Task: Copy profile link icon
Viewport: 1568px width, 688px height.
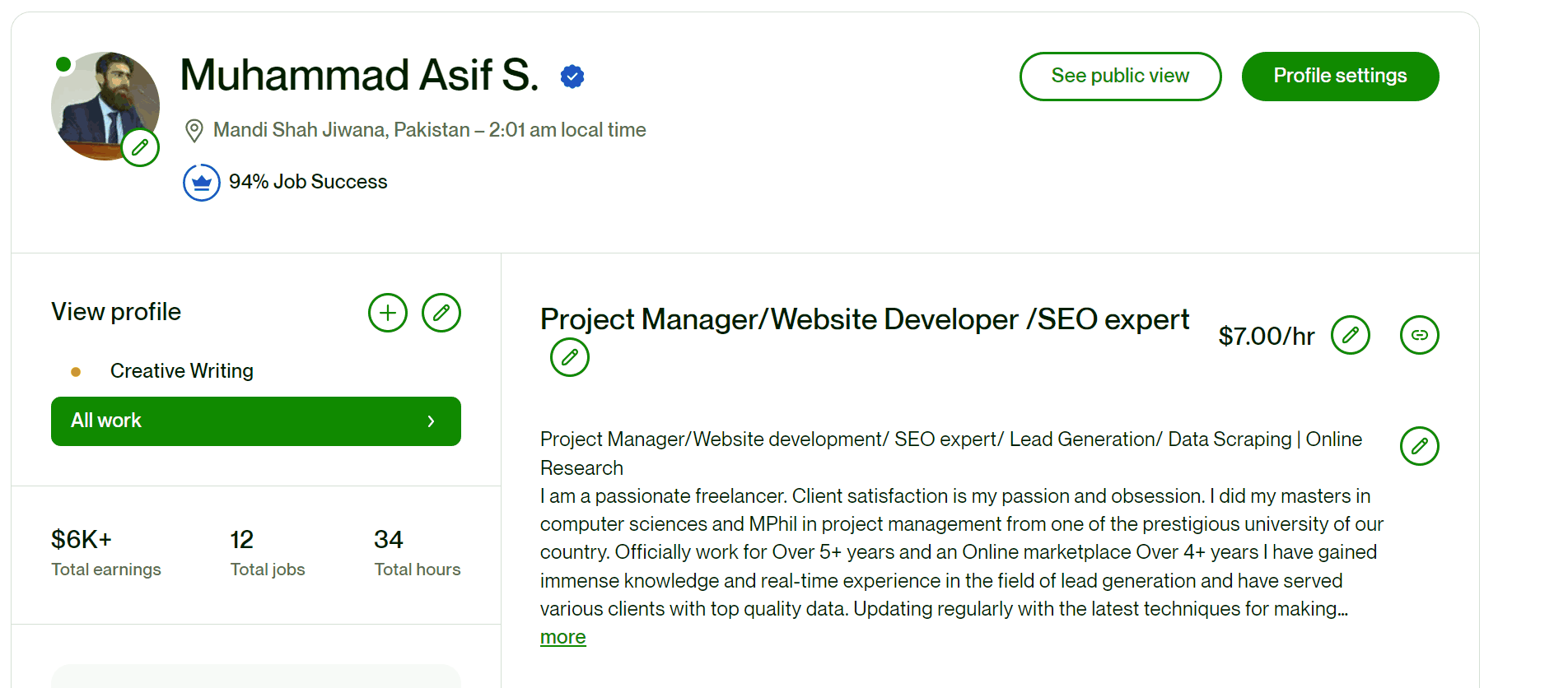Action: [1420, 335]
